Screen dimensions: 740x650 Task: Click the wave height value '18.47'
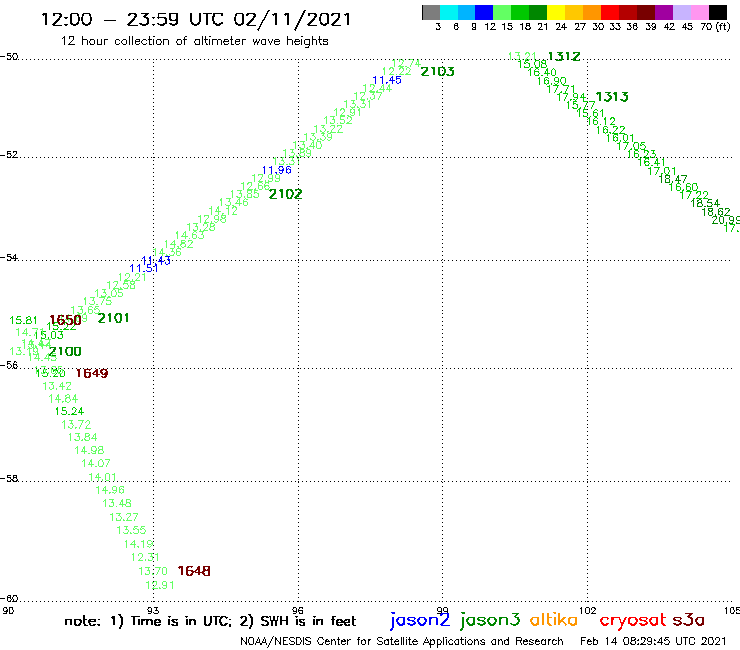pos(673,179)
